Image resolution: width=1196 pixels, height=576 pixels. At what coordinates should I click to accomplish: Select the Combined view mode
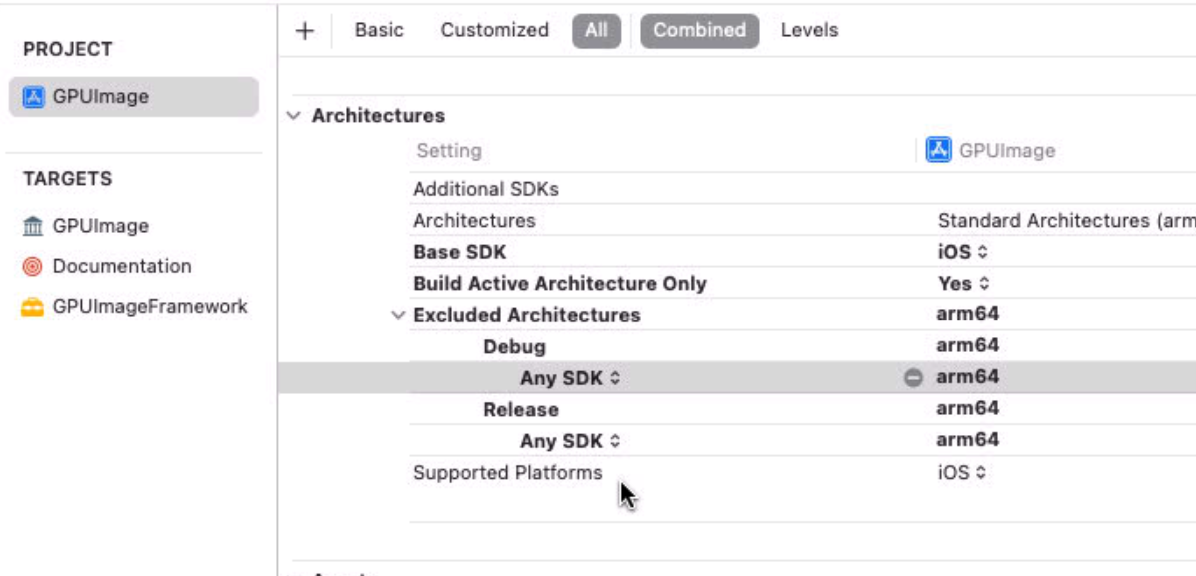699,30
